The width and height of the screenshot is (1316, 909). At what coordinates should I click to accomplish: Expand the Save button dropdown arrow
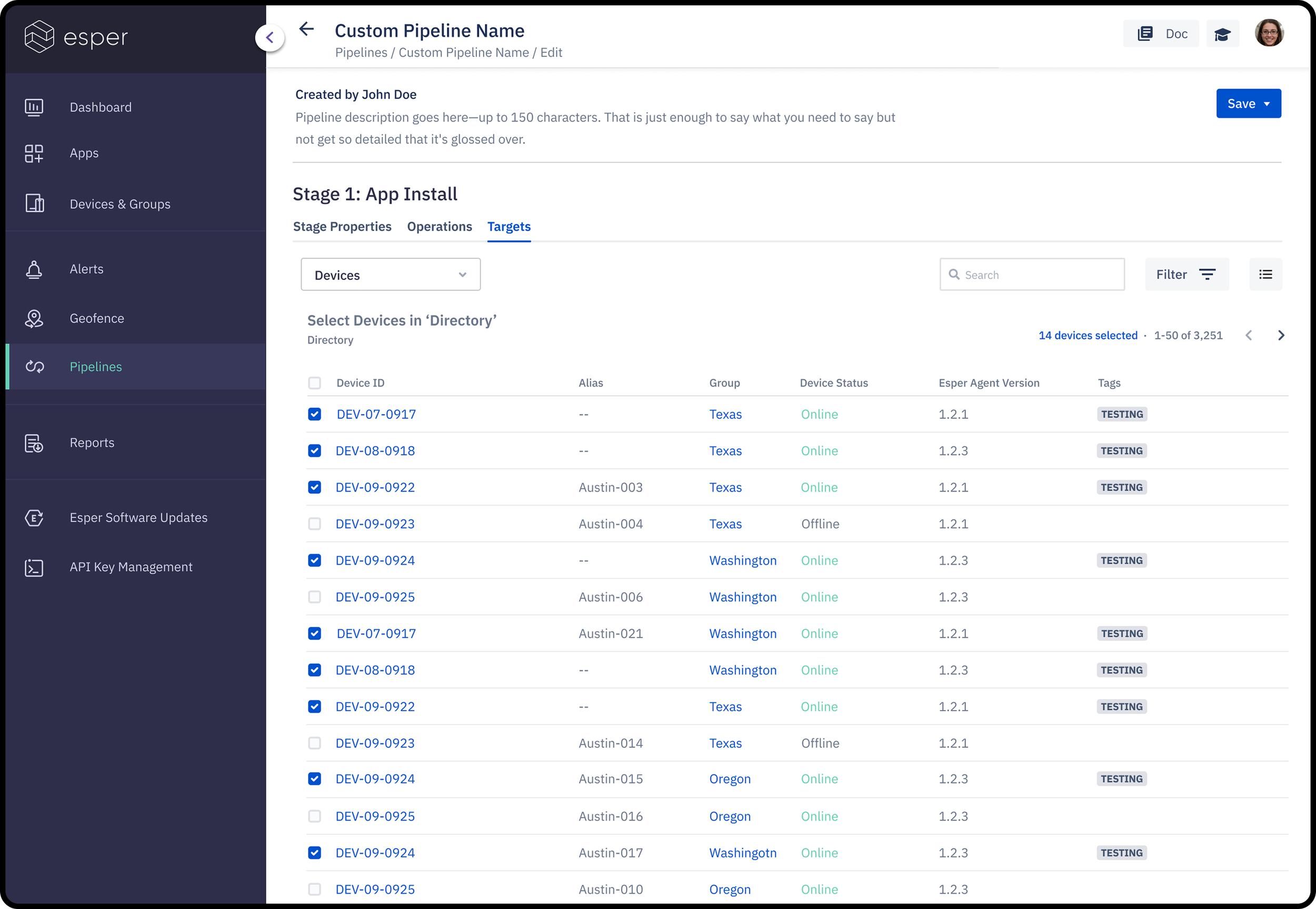tap(1267, 104)
